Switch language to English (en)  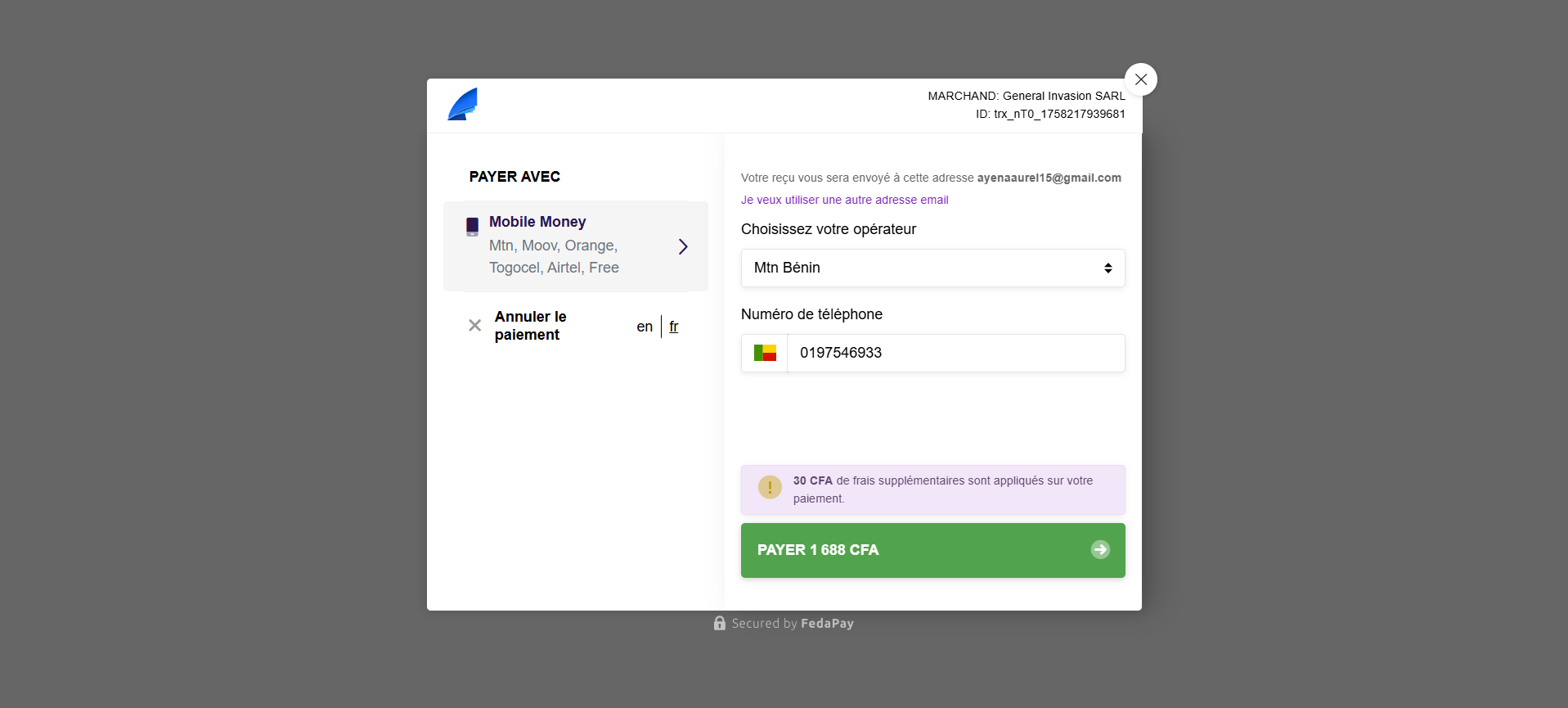click(x=645, y=327)
